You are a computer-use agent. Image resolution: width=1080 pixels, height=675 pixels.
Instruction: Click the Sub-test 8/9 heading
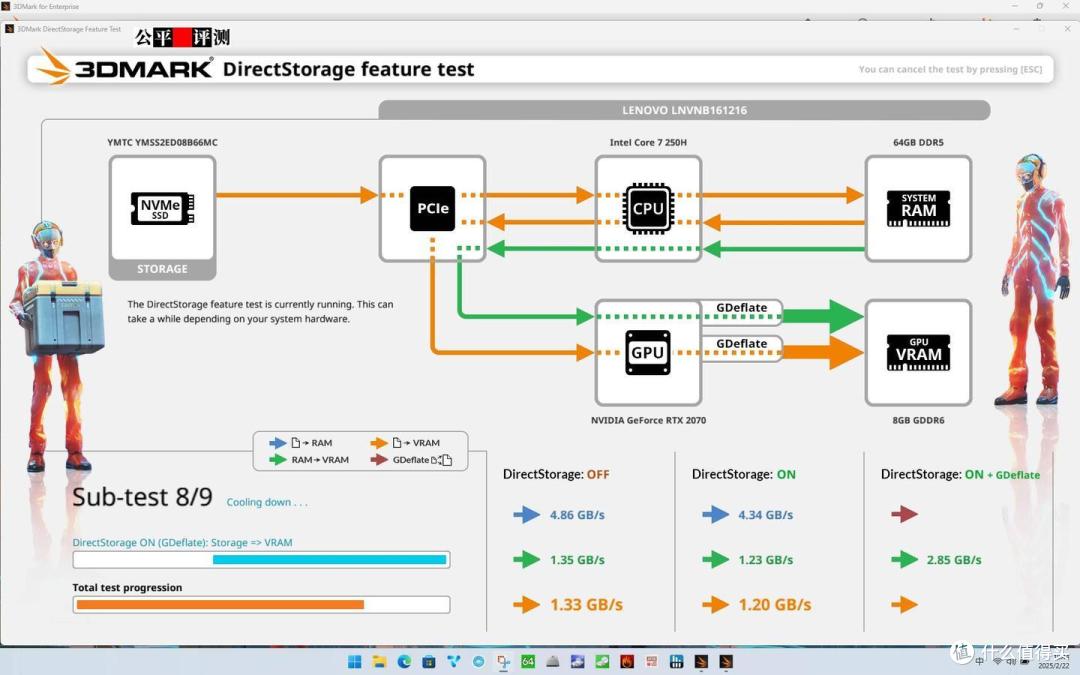(x=143, y=497)
